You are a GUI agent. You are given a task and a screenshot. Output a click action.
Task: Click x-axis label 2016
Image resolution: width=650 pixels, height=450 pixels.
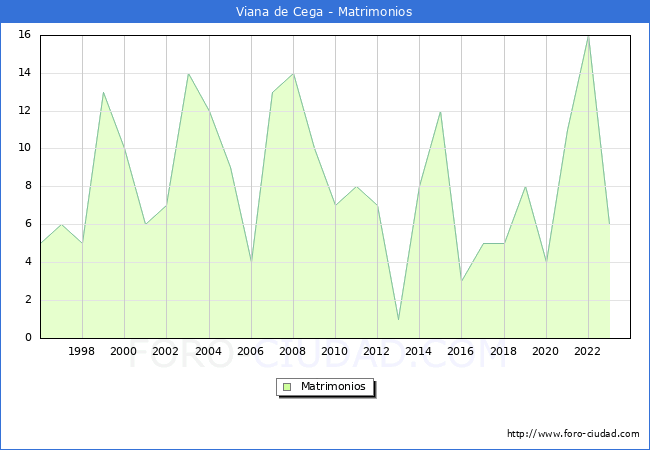click(x=461, y=351)
